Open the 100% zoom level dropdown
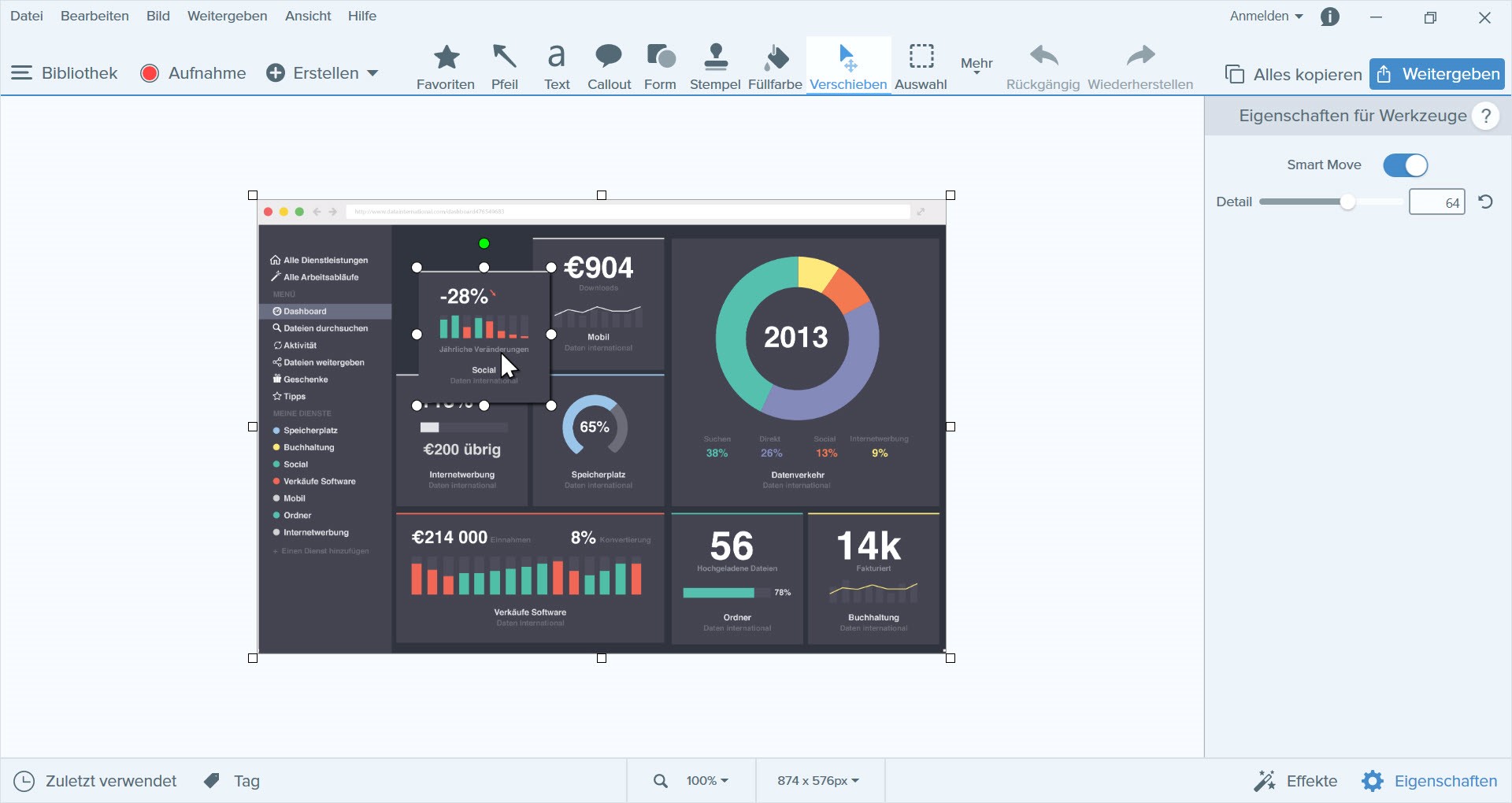 (706, 781)
